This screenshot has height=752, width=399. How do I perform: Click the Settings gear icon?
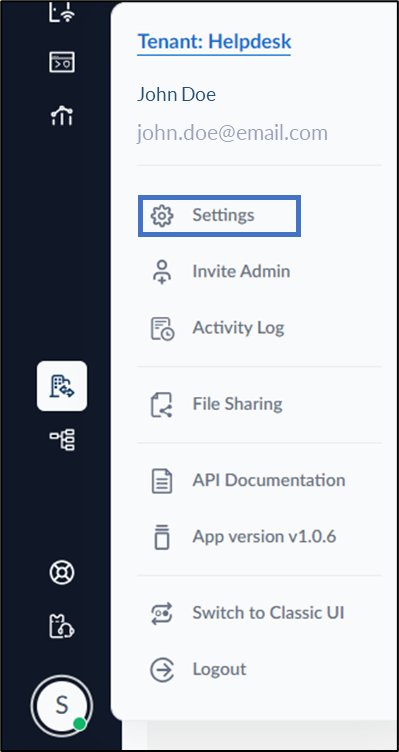click(x=162, y=215)
